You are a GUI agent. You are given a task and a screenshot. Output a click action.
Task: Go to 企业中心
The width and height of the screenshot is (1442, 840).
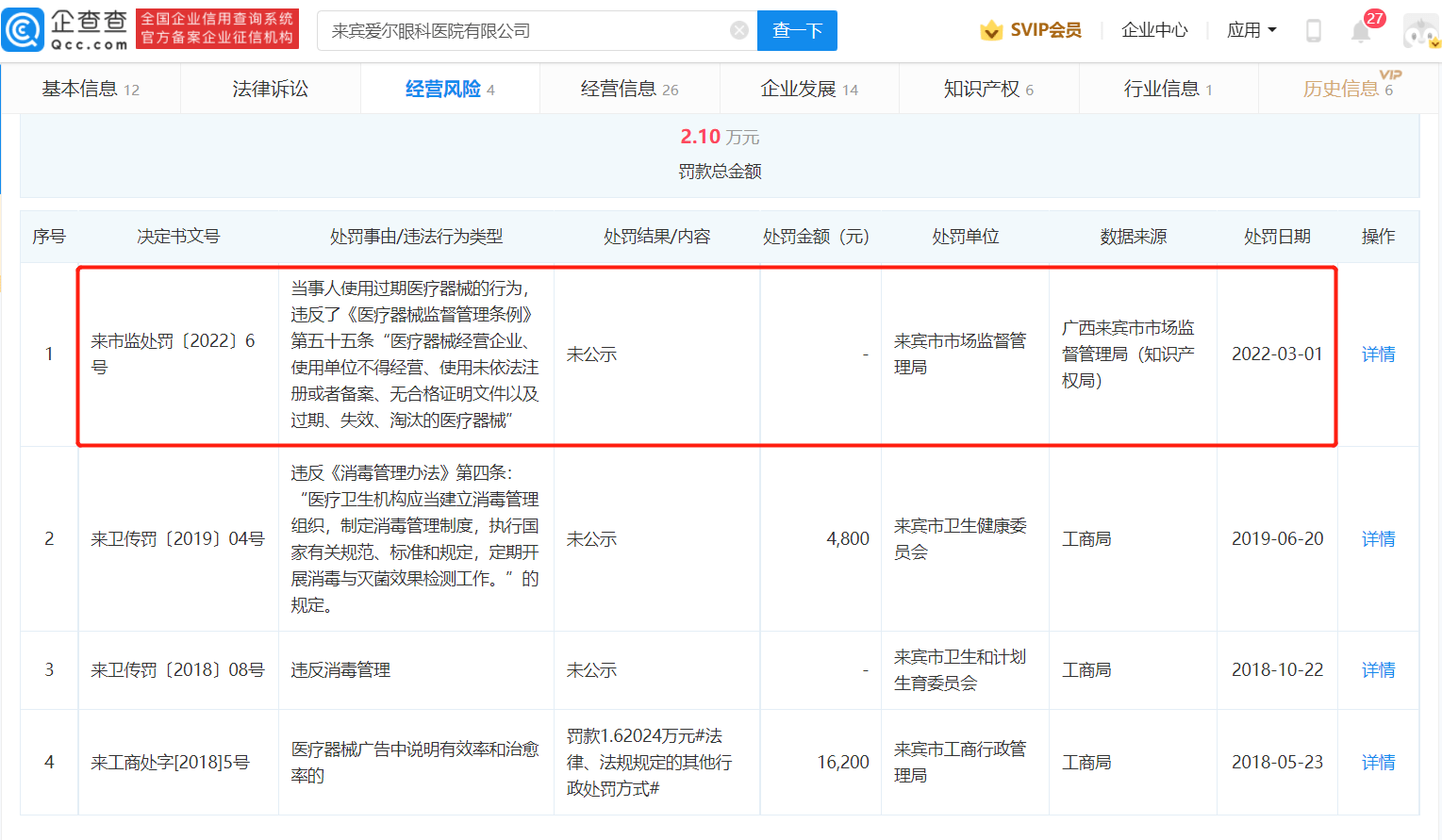click(x=1154, y=30)
